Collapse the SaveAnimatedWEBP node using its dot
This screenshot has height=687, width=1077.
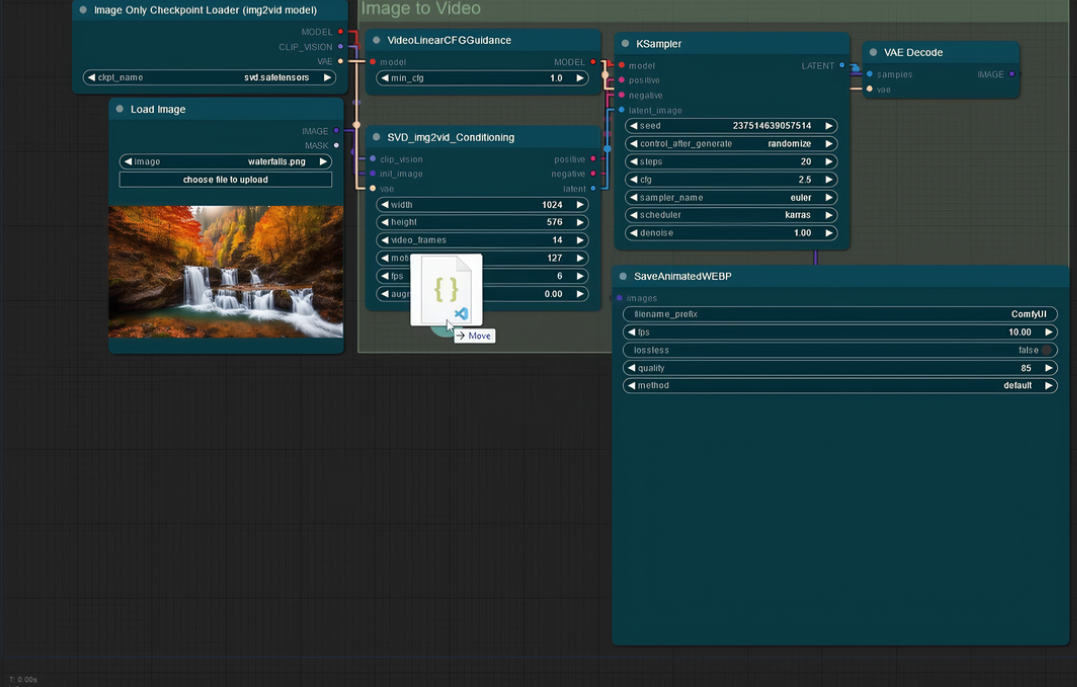pos(623,276)
